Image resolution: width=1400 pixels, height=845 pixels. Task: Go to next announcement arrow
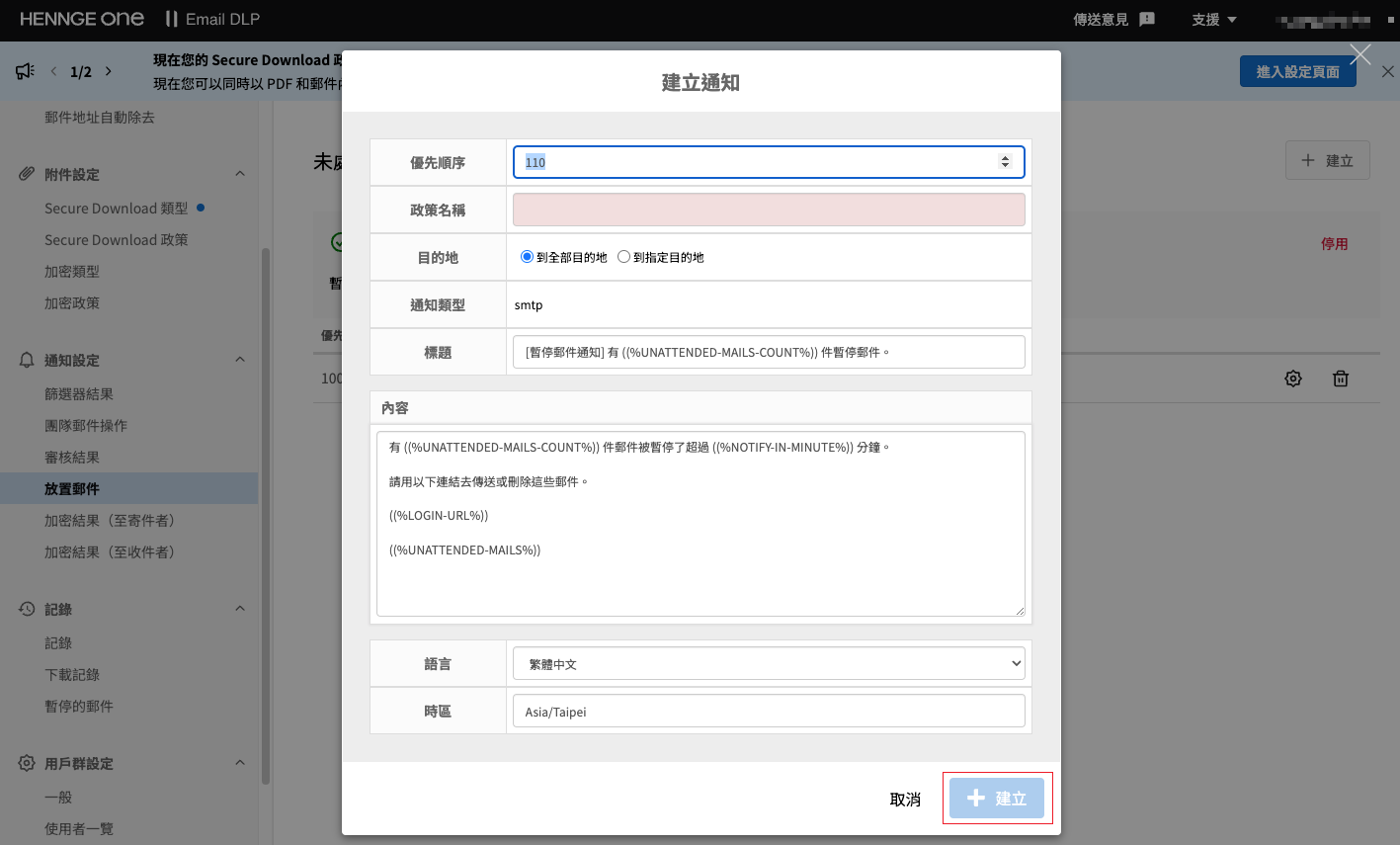(108, 71)
